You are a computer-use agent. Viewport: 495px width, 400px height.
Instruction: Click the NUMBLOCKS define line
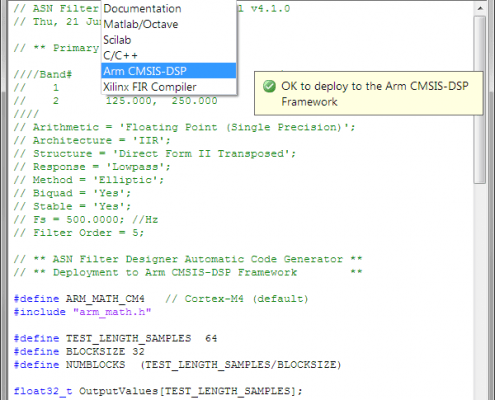pos(177,365)
